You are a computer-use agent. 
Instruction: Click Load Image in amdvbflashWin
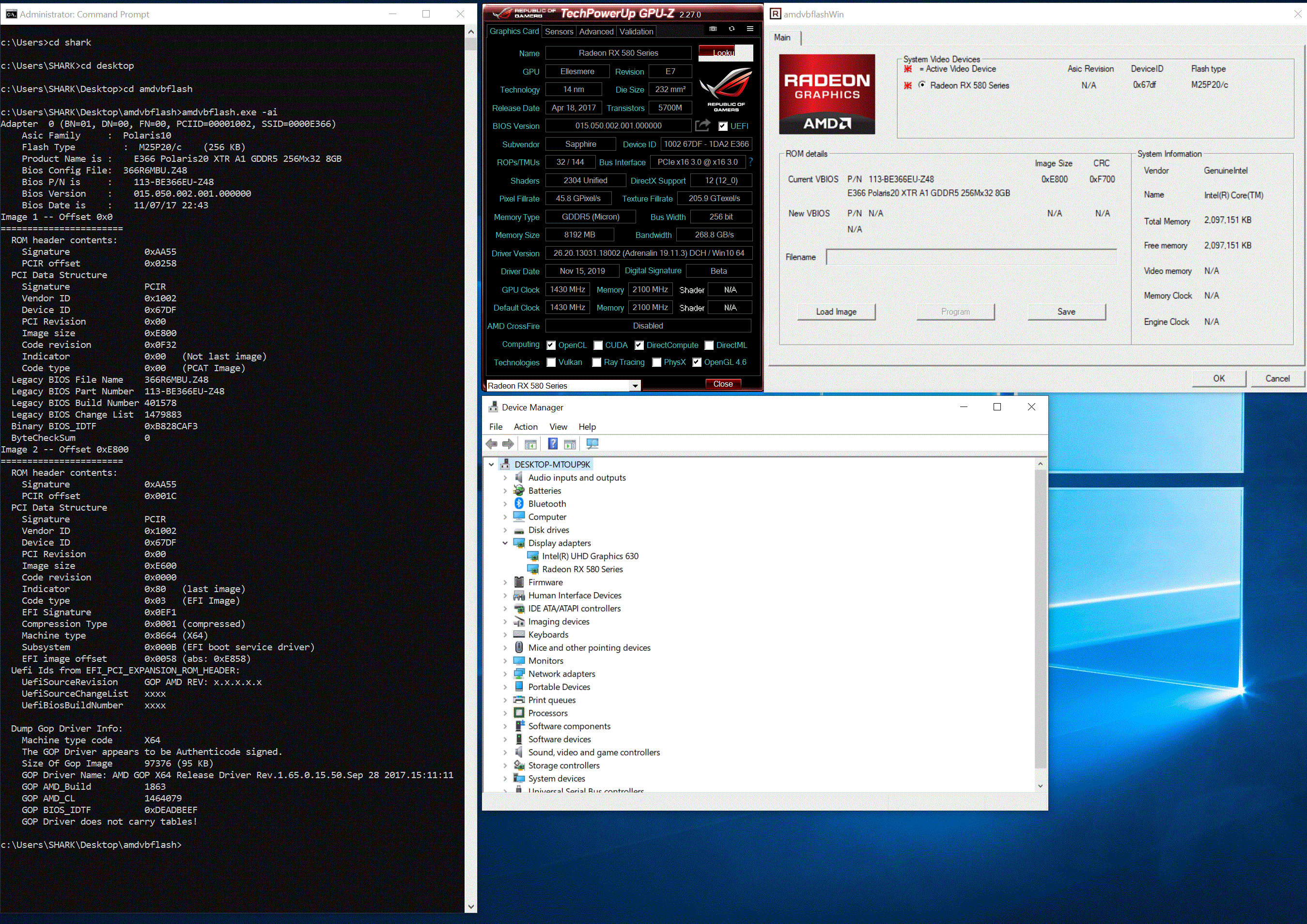[x=836, y=312]
